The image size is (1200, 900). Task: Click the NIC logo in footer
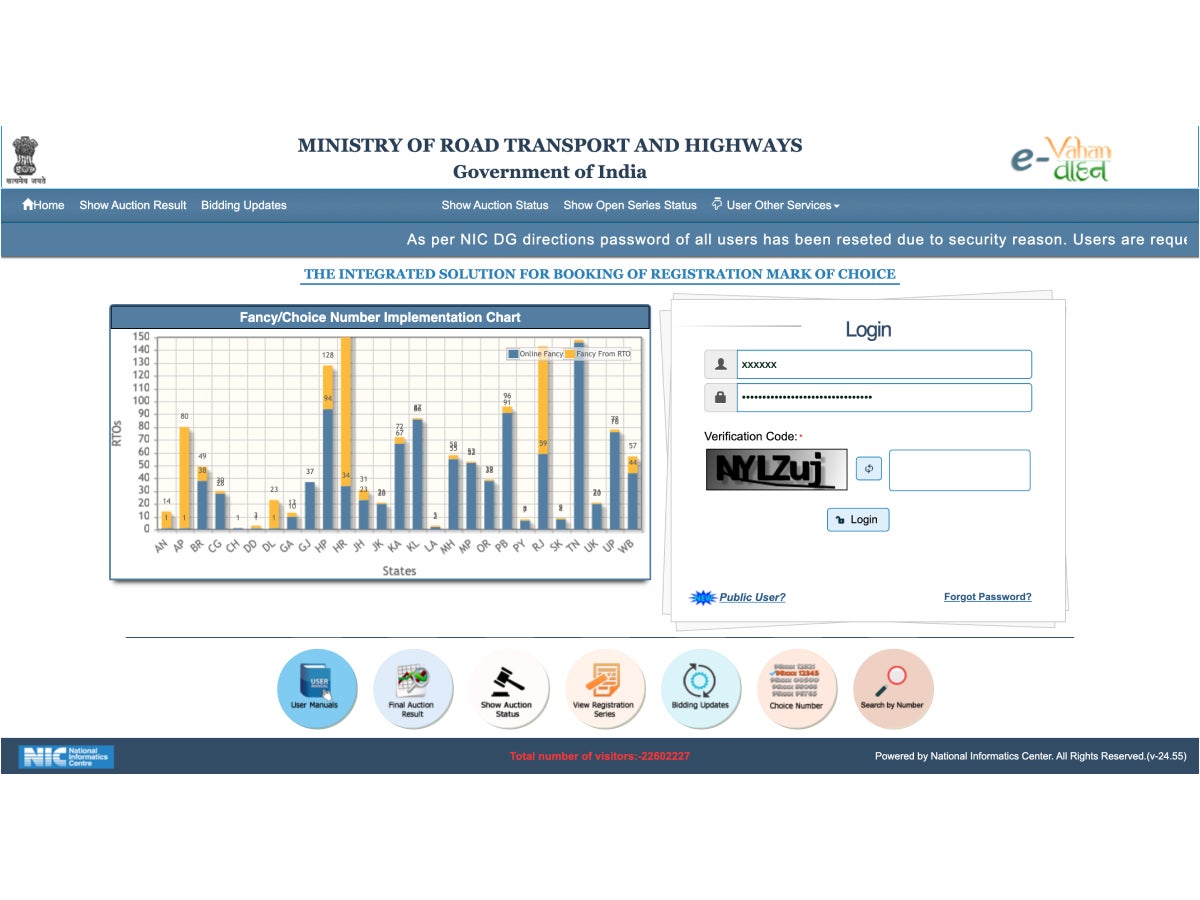pos(66,757)
